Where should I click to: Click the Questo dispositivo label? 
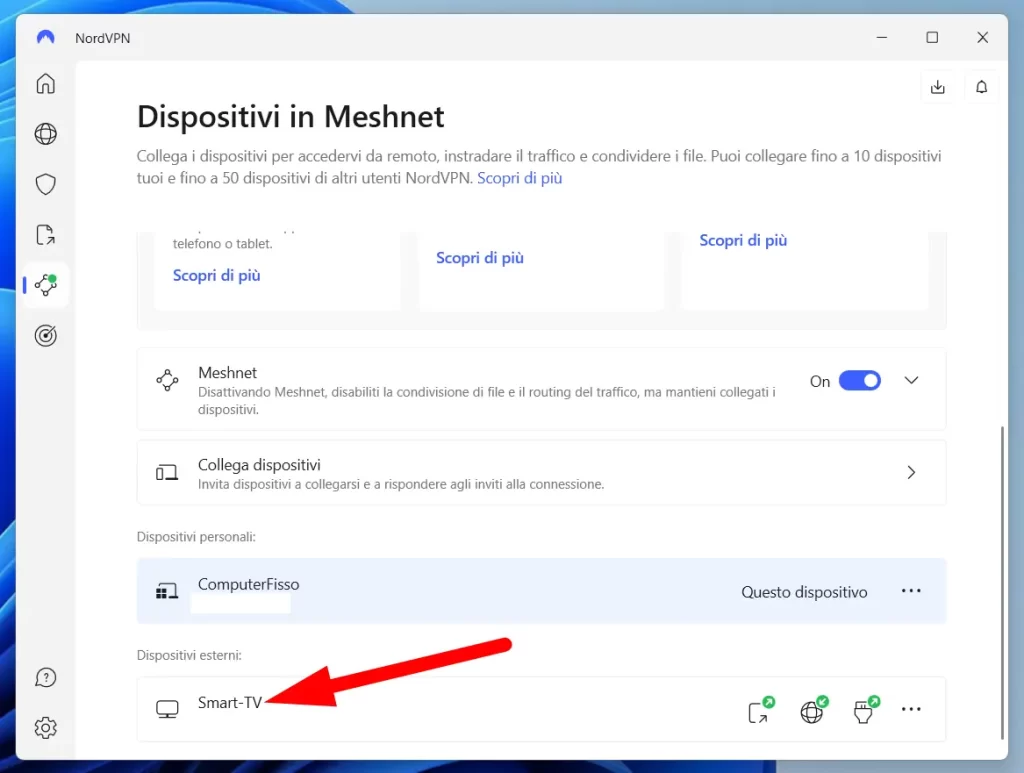point(805,592)
